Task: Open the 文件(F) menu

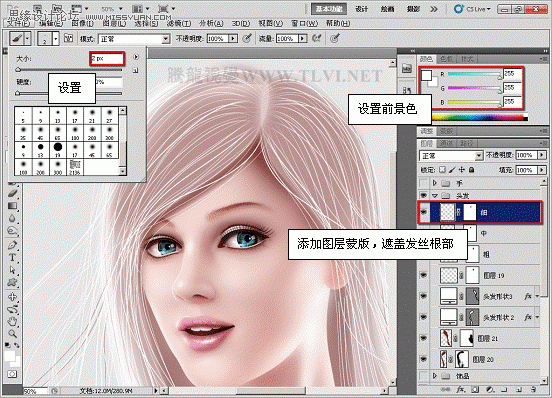Action: click(19, 23)
